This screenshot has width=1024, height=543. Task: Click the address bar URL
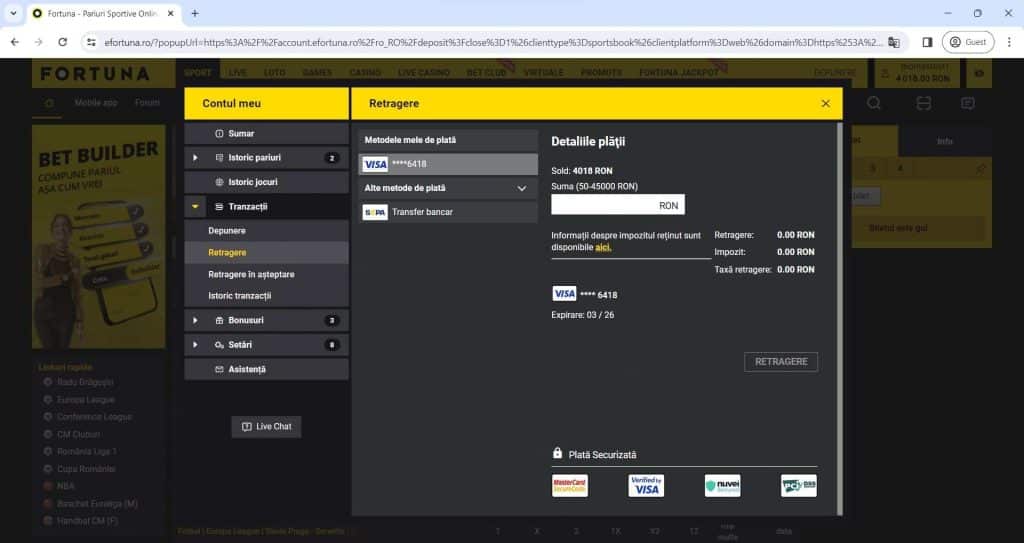coord(494,42)
